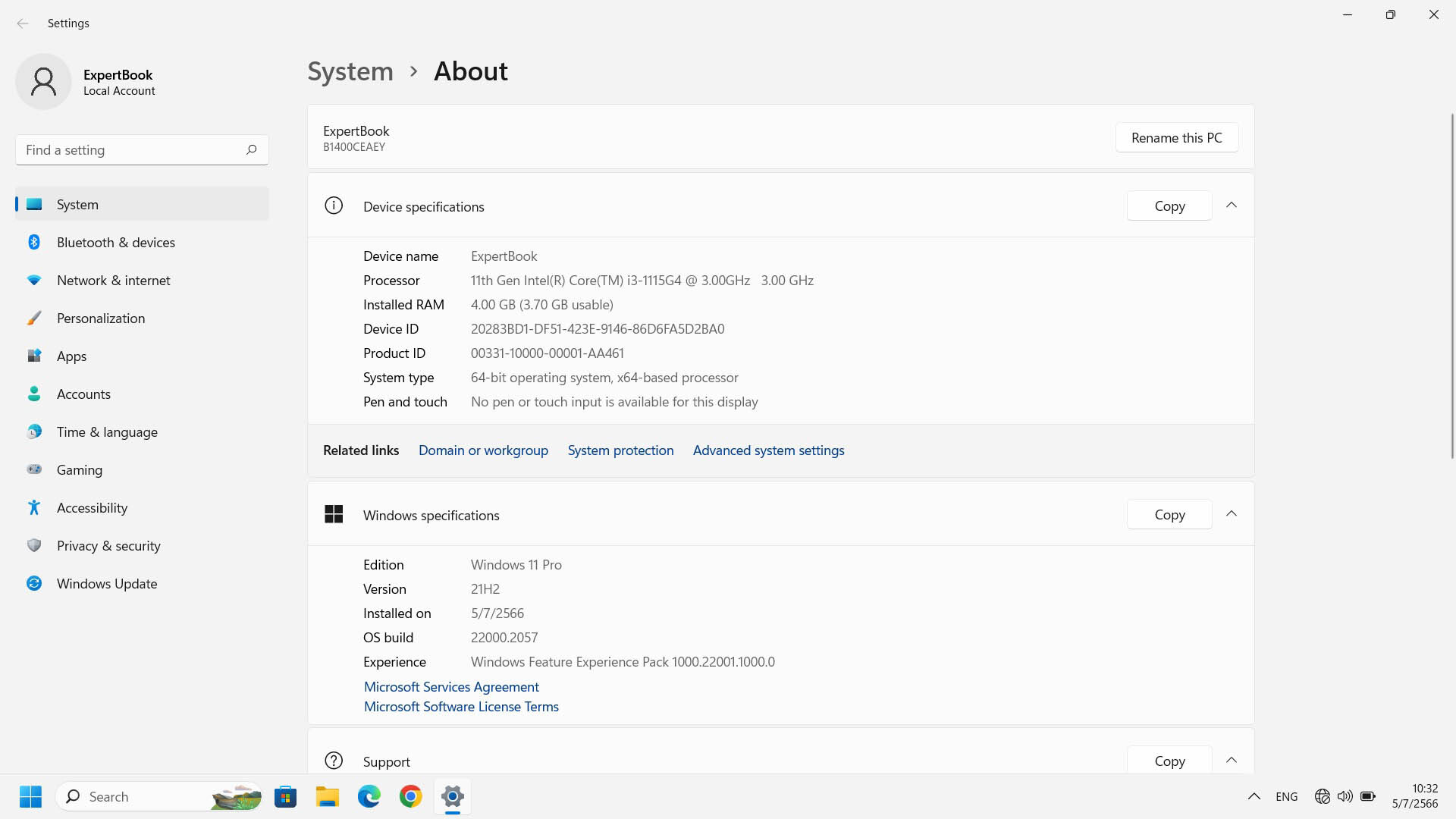
Task: Show hidden icons in system tray
Action: click(x=1254, y=796)
